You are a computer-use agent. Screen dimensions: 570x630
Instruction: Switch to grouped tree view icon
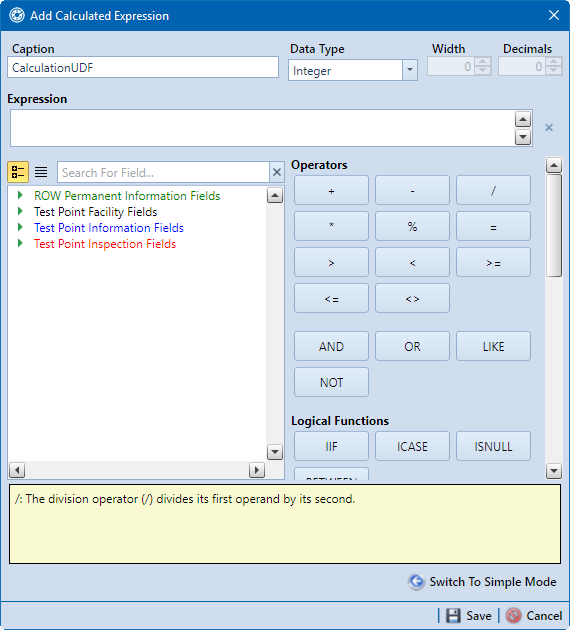tap(18, 172)
